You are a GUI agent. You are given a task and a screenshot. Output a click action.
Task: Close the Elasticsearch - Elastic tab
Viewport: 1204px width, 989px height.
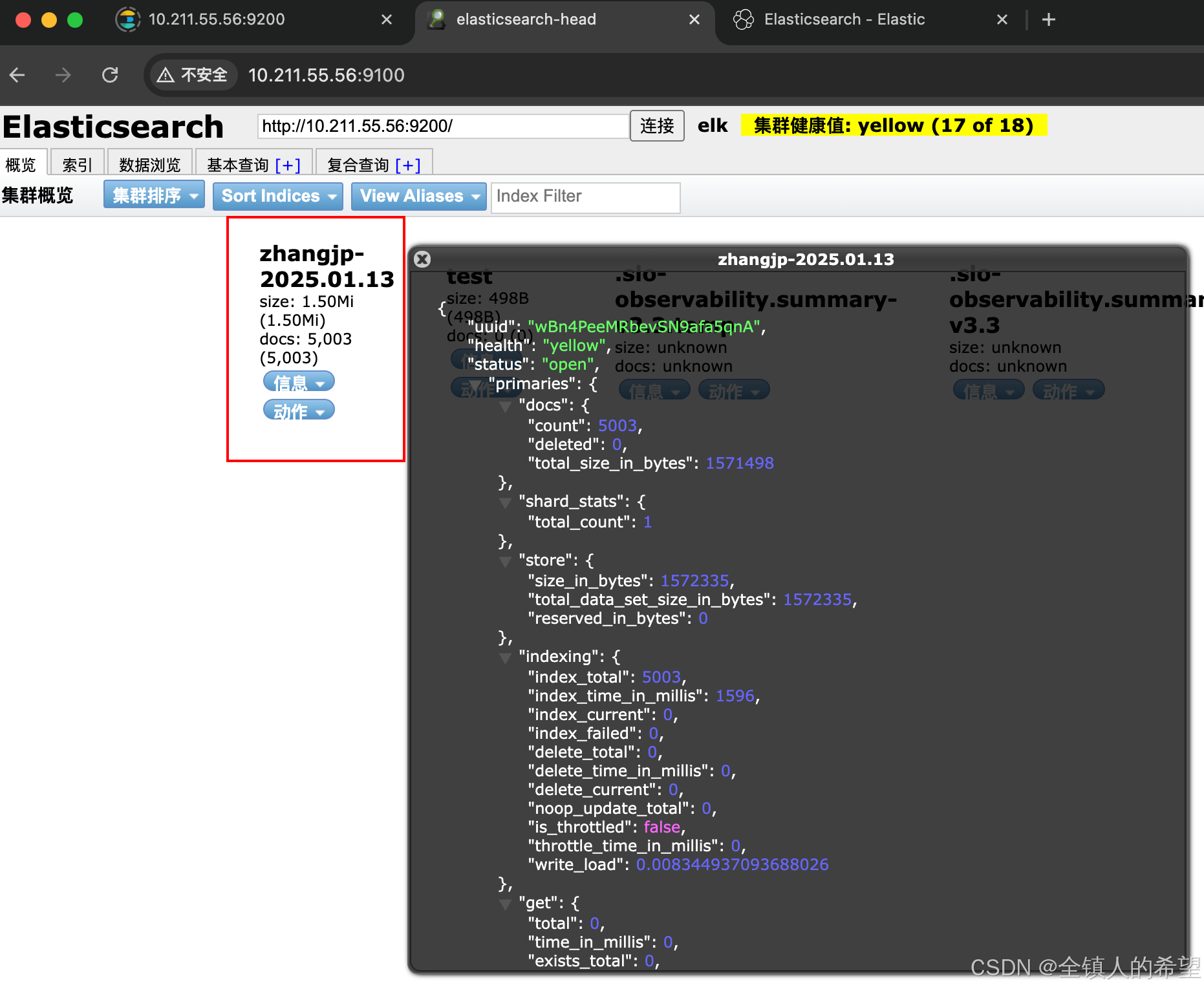pos(1002,19)
